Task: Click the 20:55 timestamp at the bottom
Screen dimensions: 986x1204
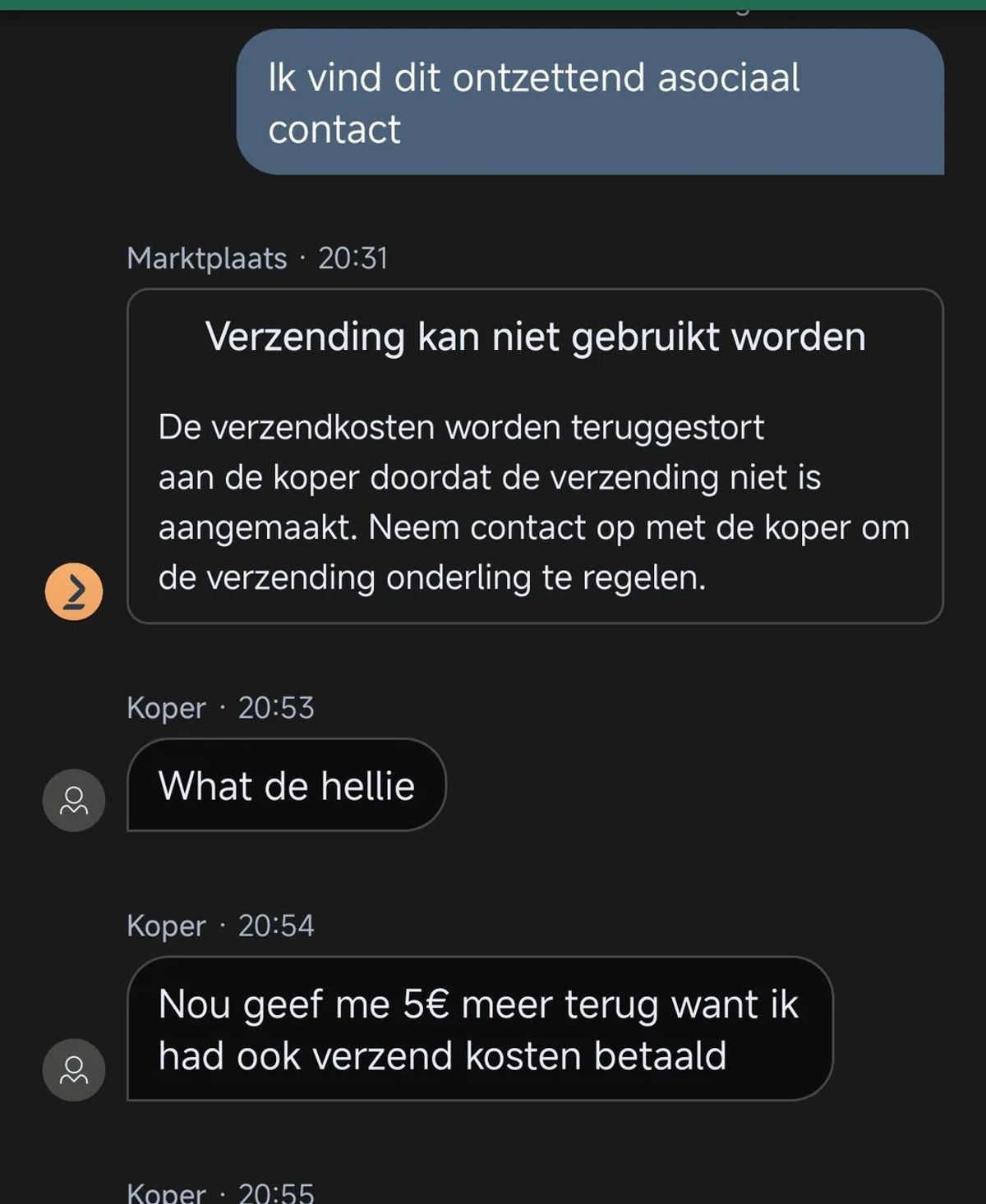Action: point(276,1193)
